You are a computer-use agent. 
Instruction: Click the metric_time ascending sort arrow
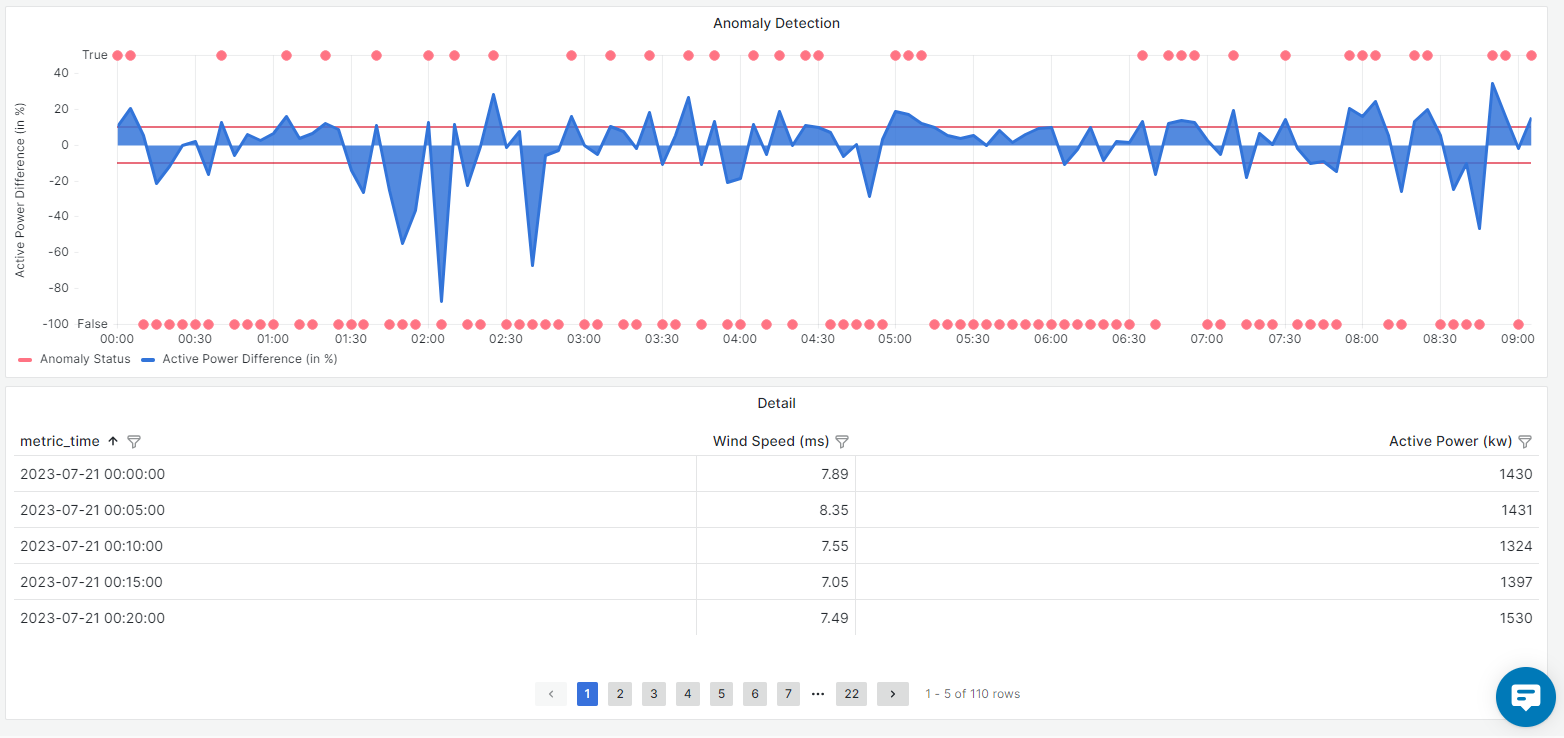point(113,441)
